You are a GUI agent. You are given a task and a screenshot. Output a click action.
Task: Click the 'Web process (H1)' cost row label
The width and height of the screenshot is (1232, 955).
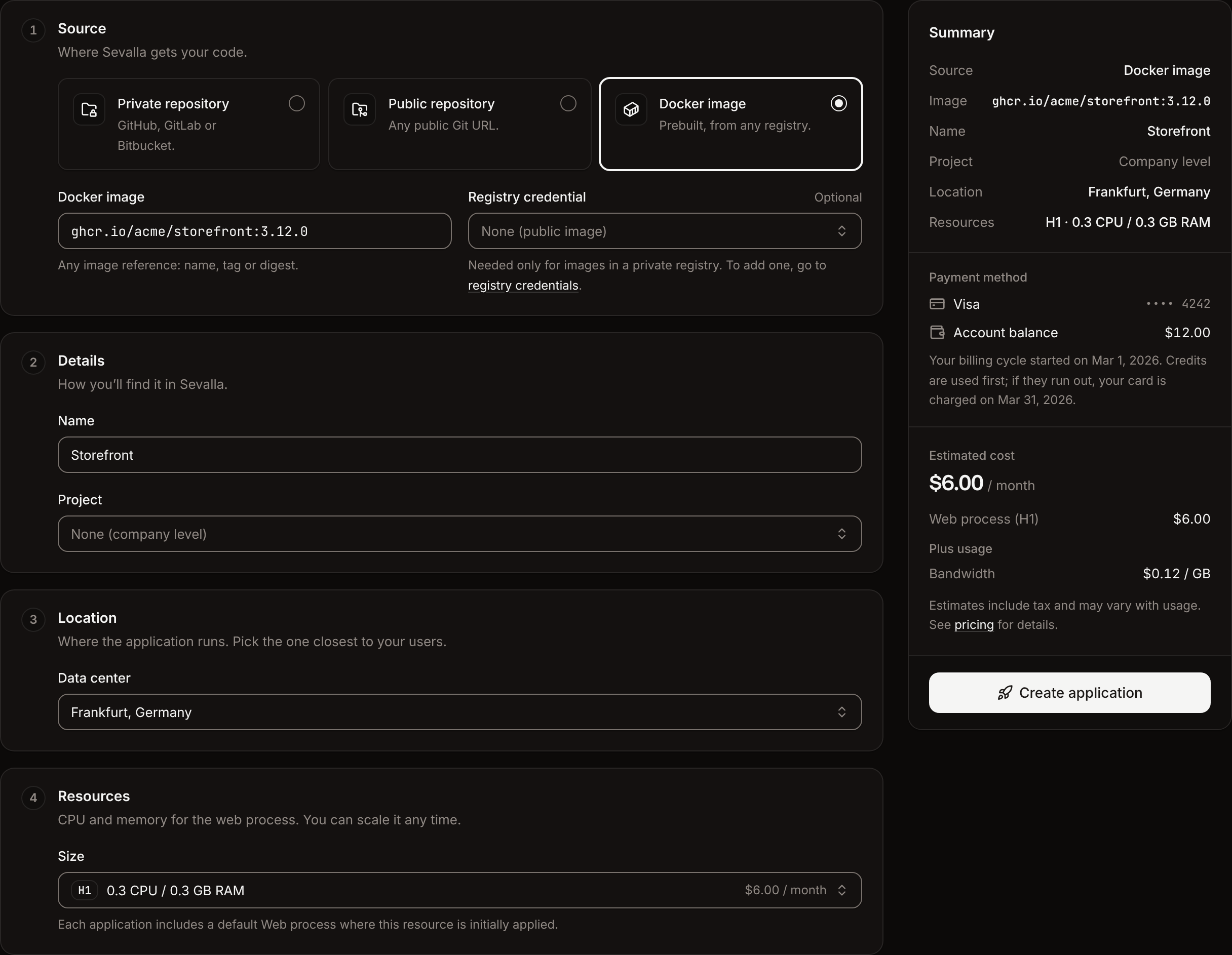[x=984, y=519]
